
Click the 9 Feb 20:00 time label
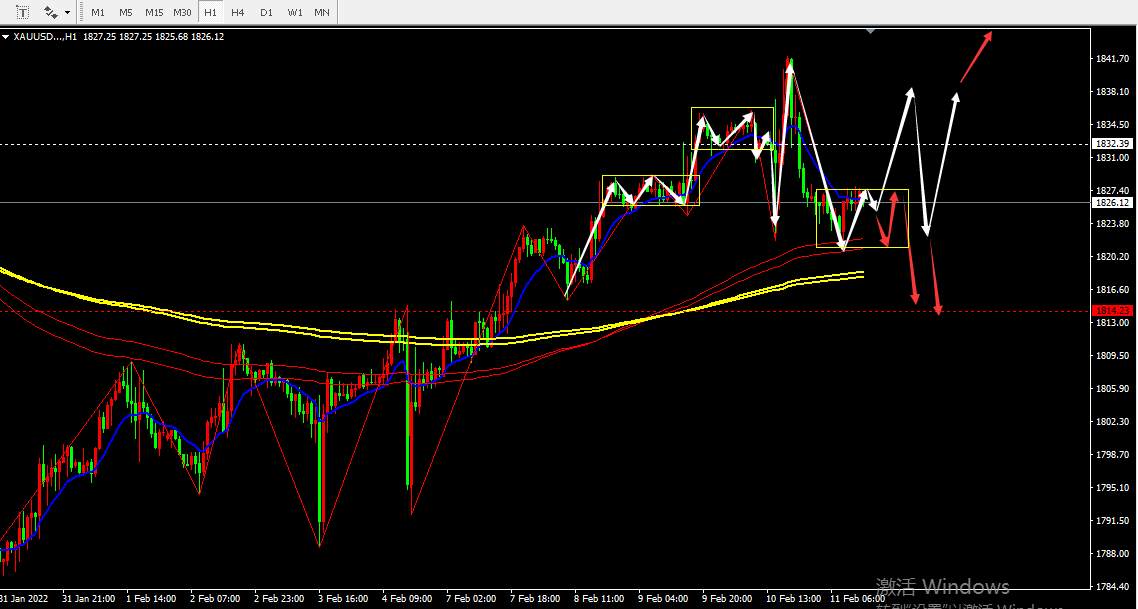[x=728, y=599]
